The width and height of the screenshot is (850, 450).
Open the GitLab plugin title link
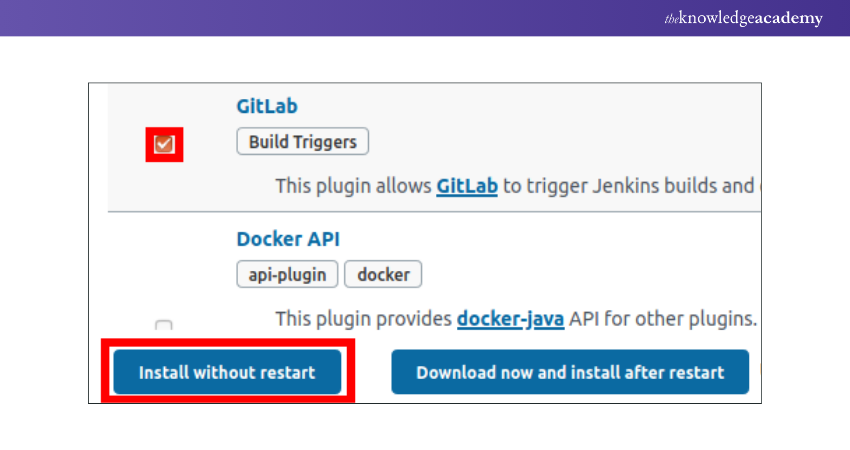(267, 105)
